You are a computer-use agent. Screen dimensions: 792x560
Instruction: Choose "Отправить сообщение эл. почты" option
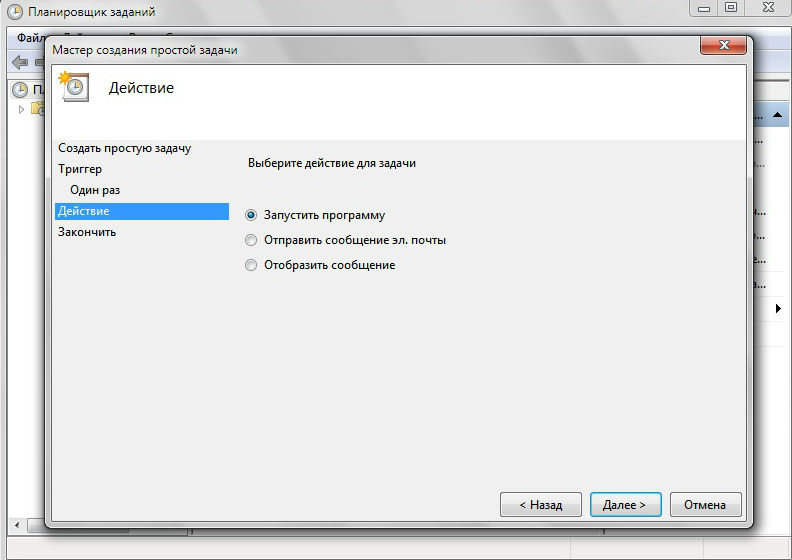pos(251,240)
